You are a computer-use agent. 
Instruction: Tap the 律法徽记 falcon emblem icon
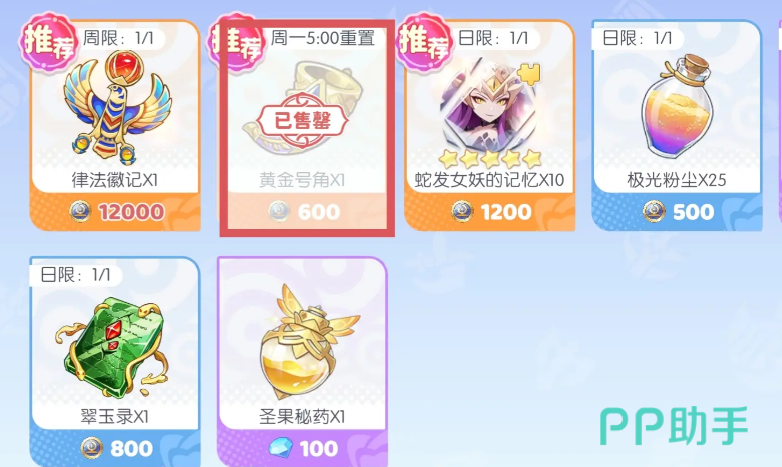pos(117,108)
